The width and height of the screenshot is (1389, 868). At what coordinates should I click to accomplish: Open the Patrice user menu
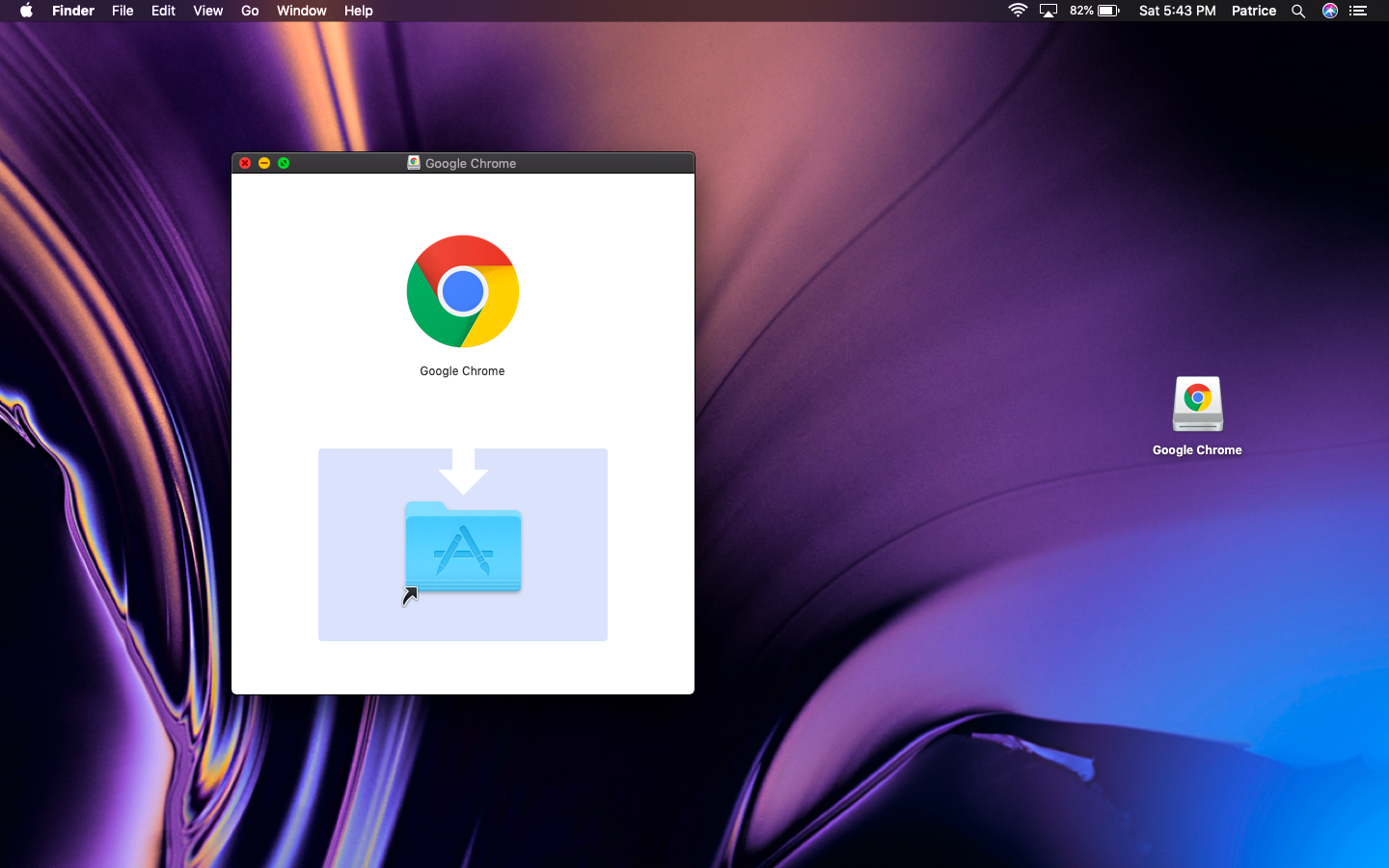pyautogui.click(x=1254, y=11)
